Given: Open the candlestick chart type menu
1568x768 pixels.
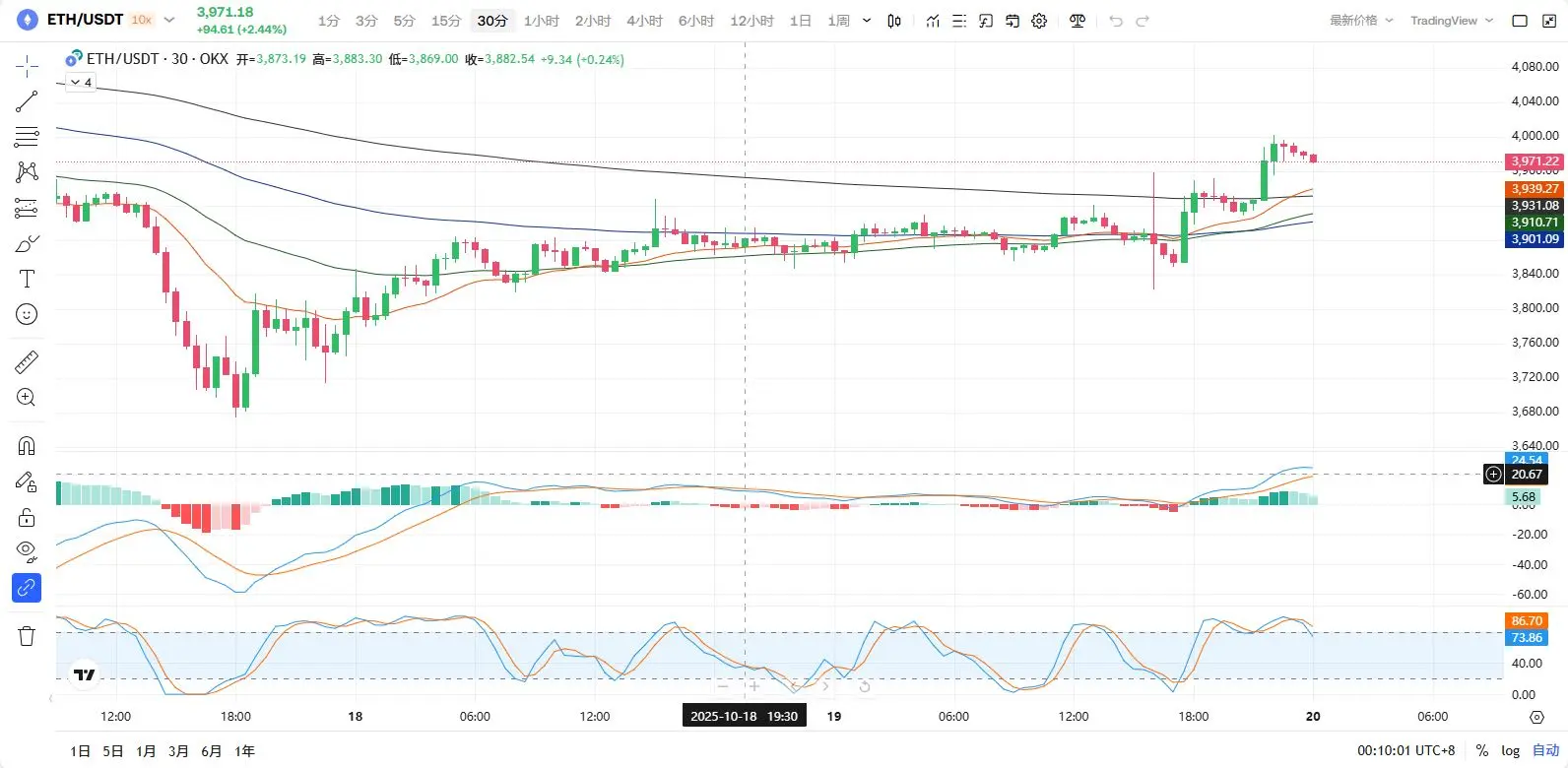Looking at the screenshot, I should tap(894, 21).
